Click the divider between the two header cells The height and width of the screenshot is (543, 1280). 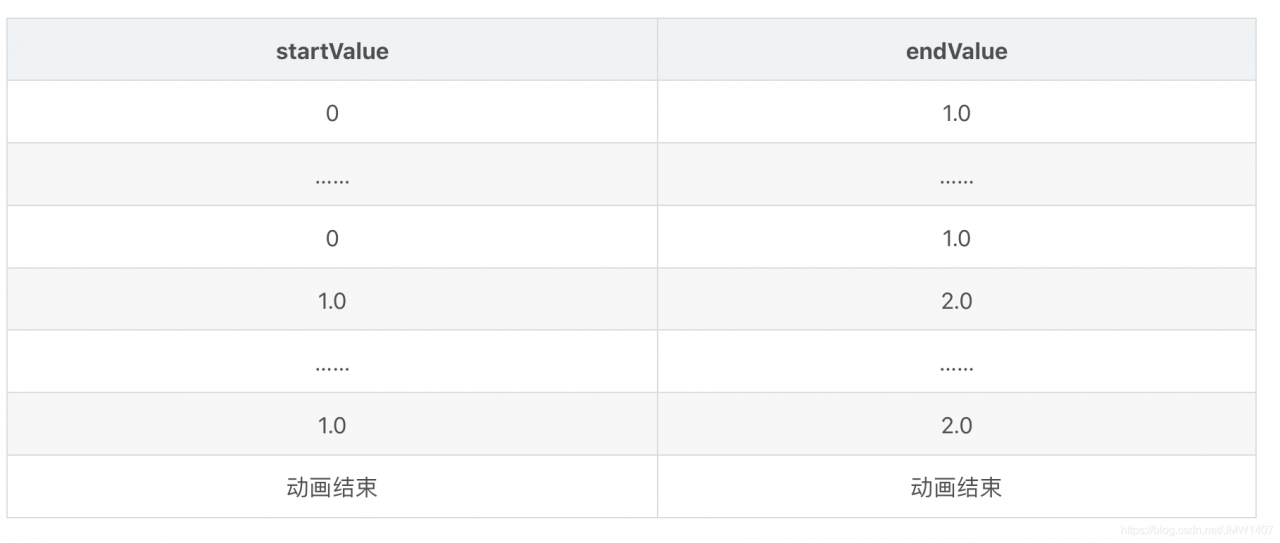click(657, 51)
